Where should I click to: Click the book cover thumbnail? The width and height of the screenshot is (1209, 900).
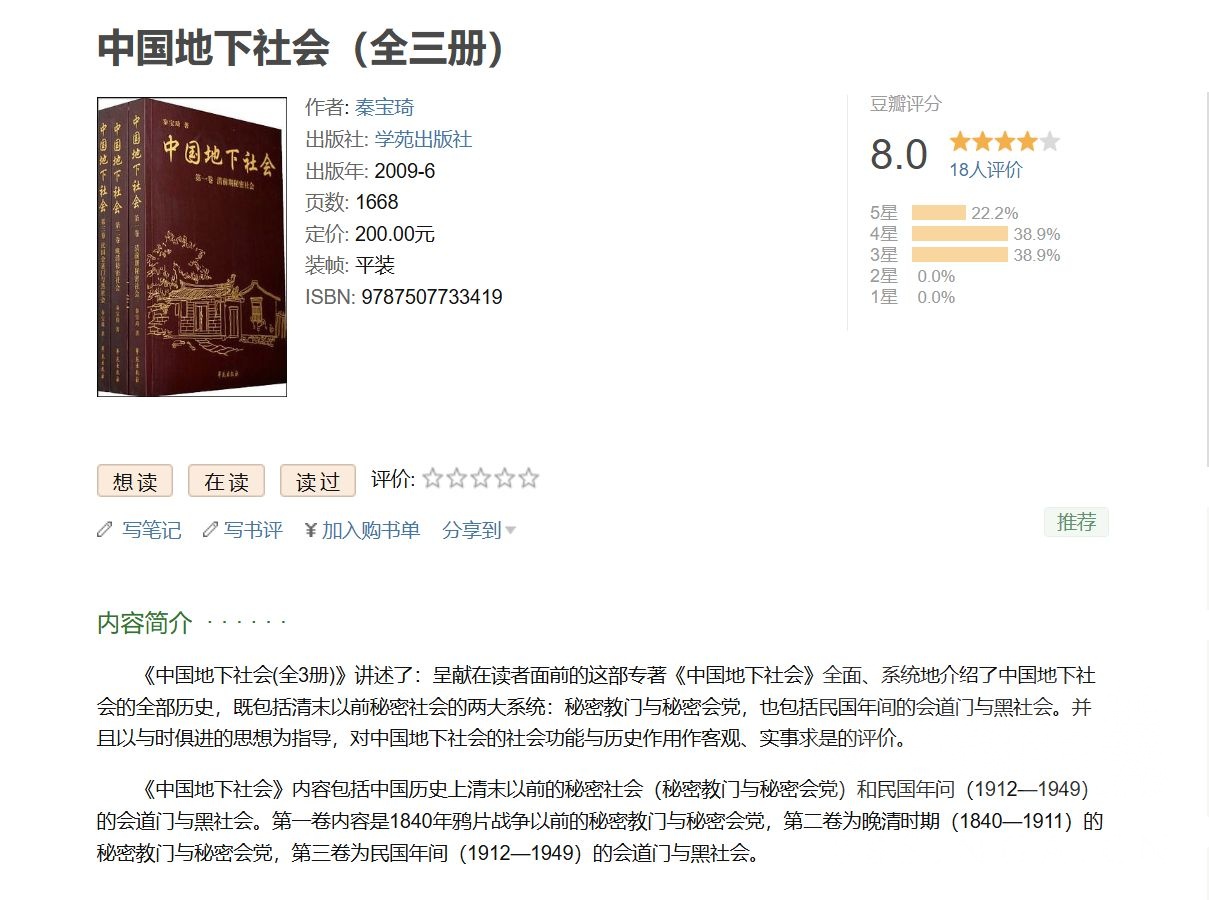(192, 247)
